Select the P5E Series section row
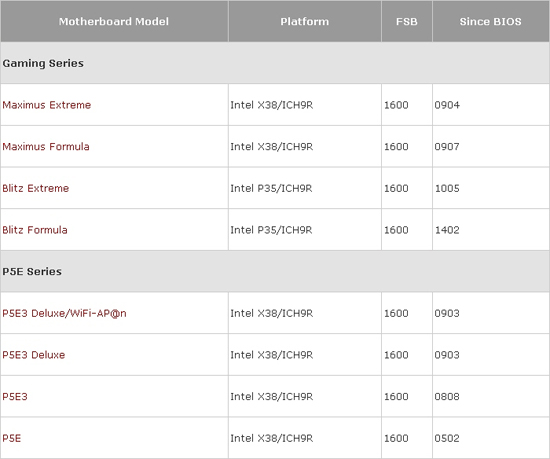Viewport: 550px width, 459px height. pyautogui.click(x=275, y=271)
